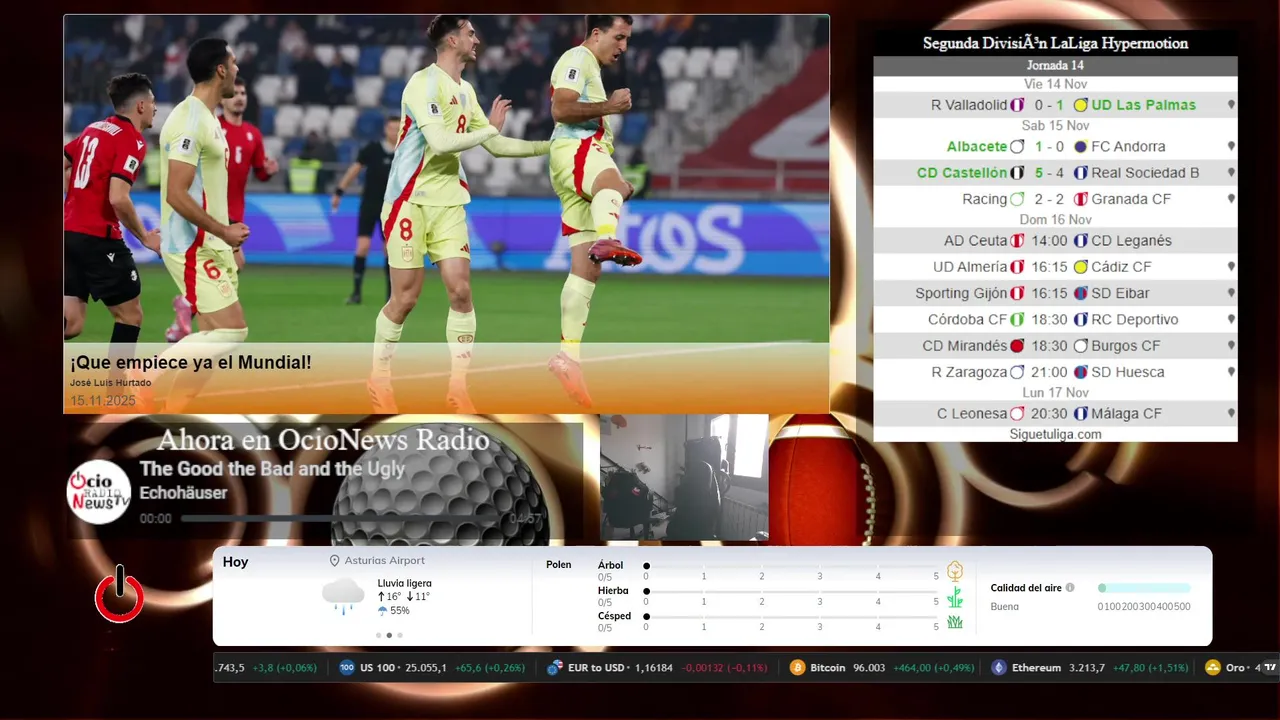Click the webcam video thumbnail
This screenshot has height=720, width=1280.
(684, 477)
